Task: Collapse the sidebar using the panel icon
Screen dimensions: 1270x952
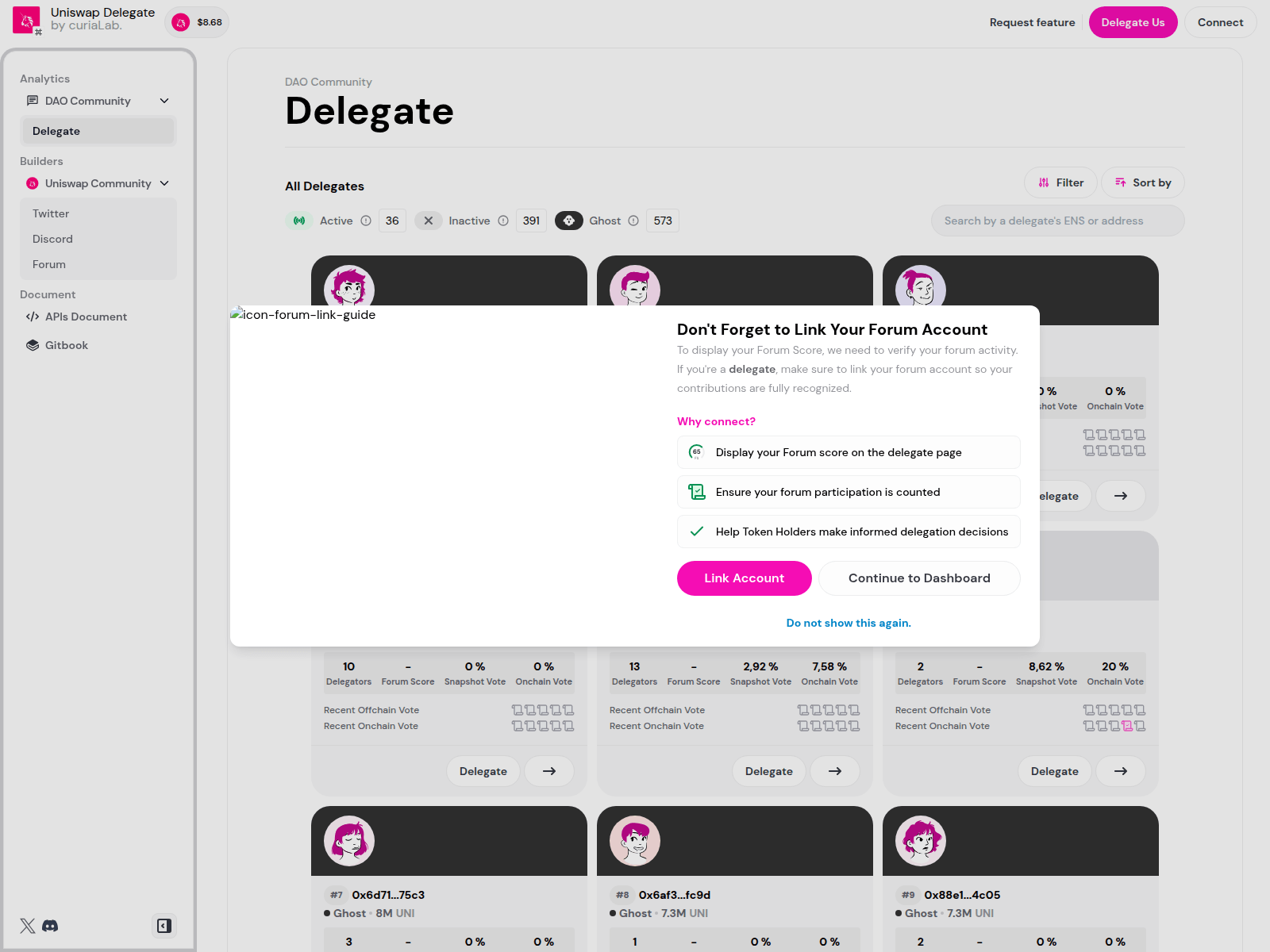Action: 164,926
